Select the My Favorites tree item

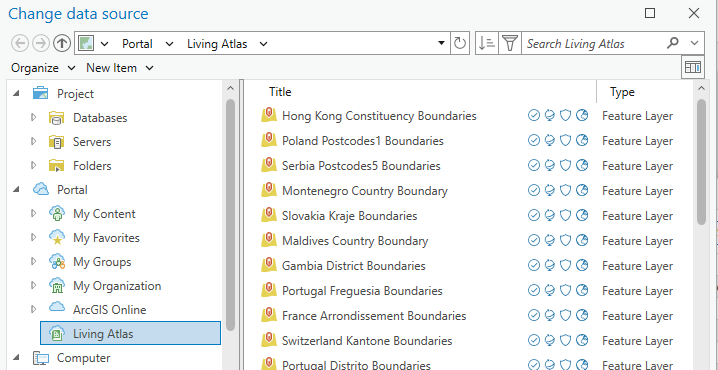(x=106, y=238)
